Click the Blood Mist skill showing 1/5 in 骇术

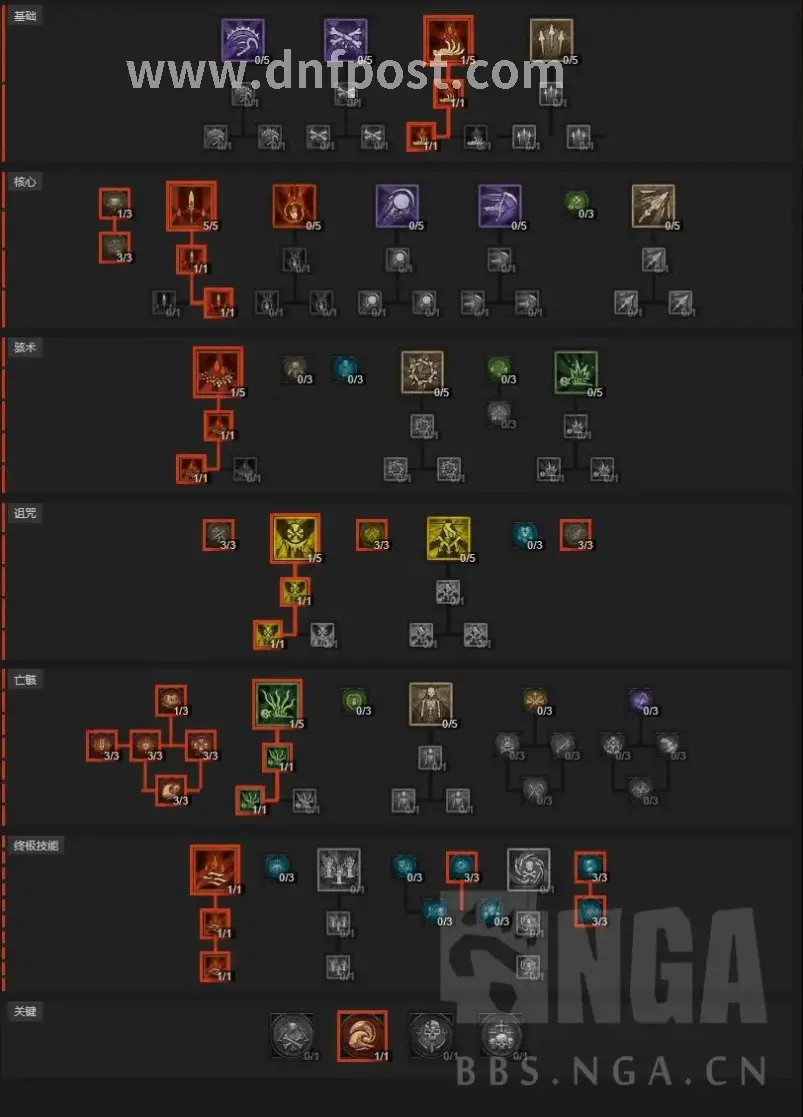(x=218, y=372)
